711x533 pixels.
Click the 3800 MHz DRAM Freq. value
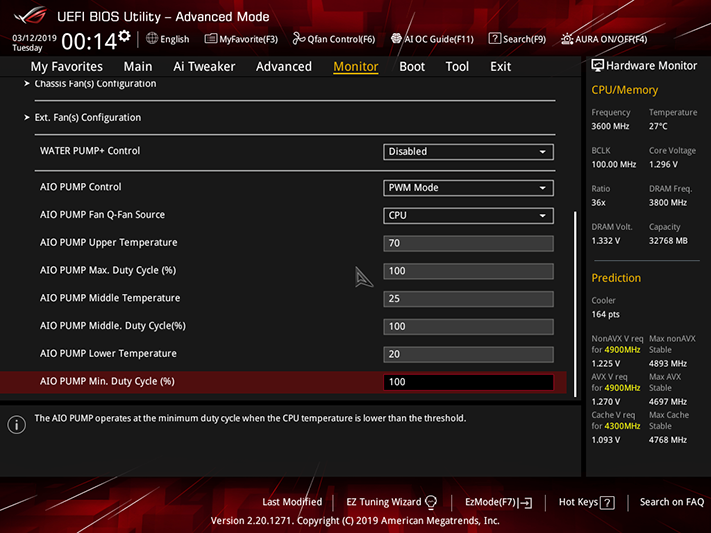(667, 203)
